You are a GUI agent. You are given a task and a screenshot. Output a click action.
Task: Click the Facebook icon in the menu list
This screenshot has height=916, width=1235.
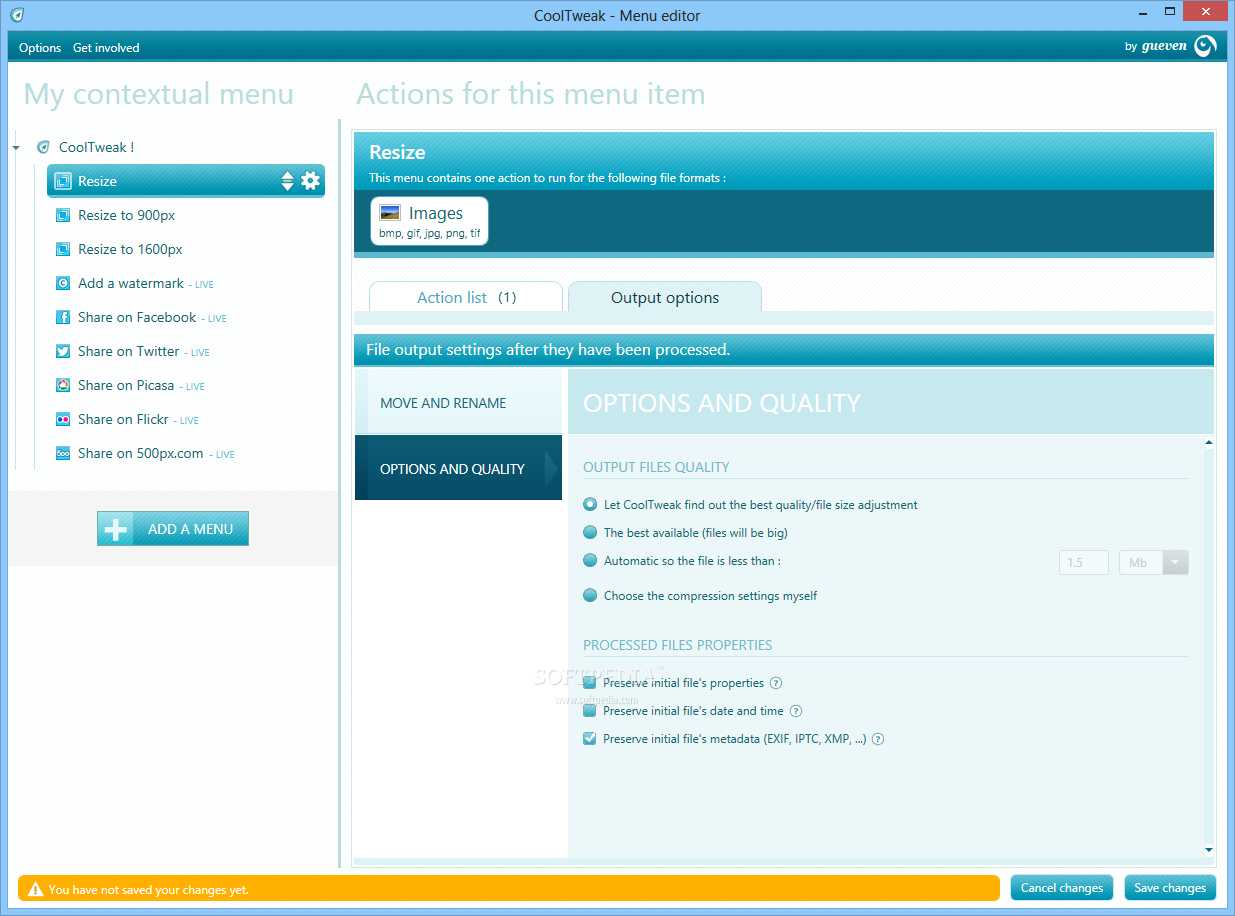[x=62, y=317]
